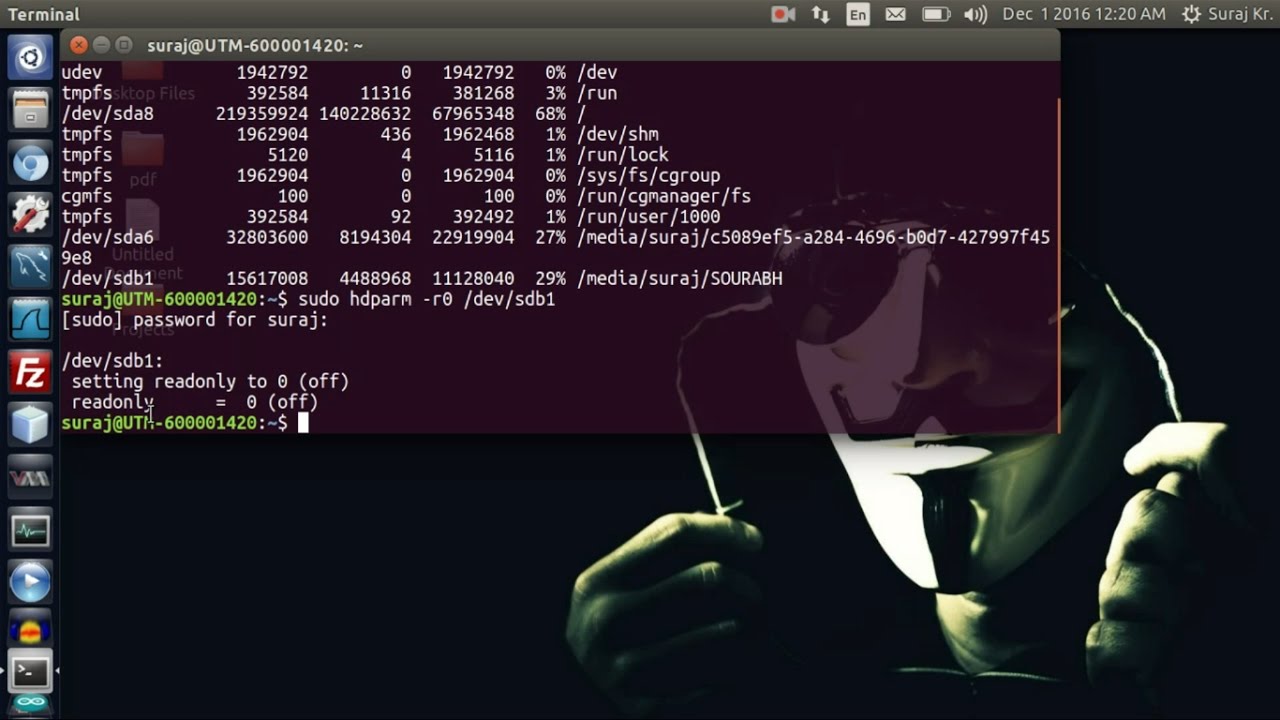
Task: Click '[sudo] password for suraj:' line
Action: tap(195, 320)
